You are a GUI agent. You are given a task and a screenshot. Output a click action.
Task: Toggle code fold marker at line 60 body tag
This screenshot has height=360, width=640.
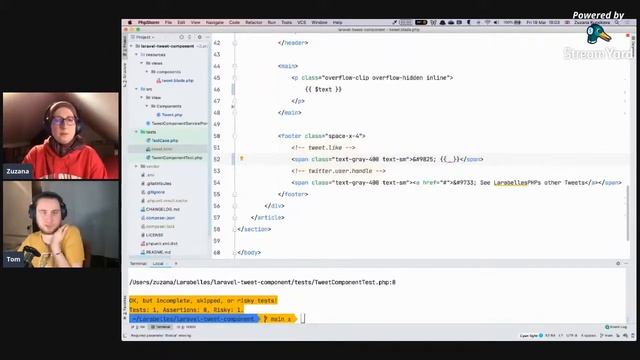(235, 253)
